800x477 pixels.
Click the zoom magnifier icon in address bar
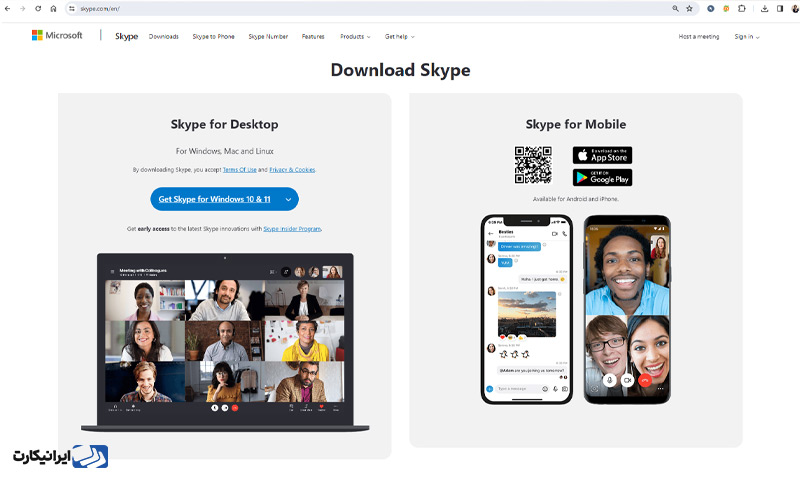coord(675,9)
